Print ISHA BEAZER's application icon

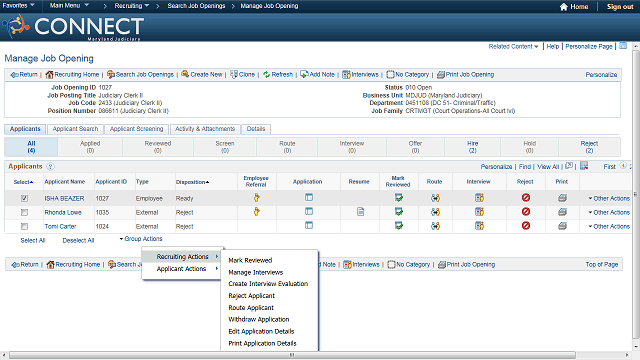coord(562,198)
